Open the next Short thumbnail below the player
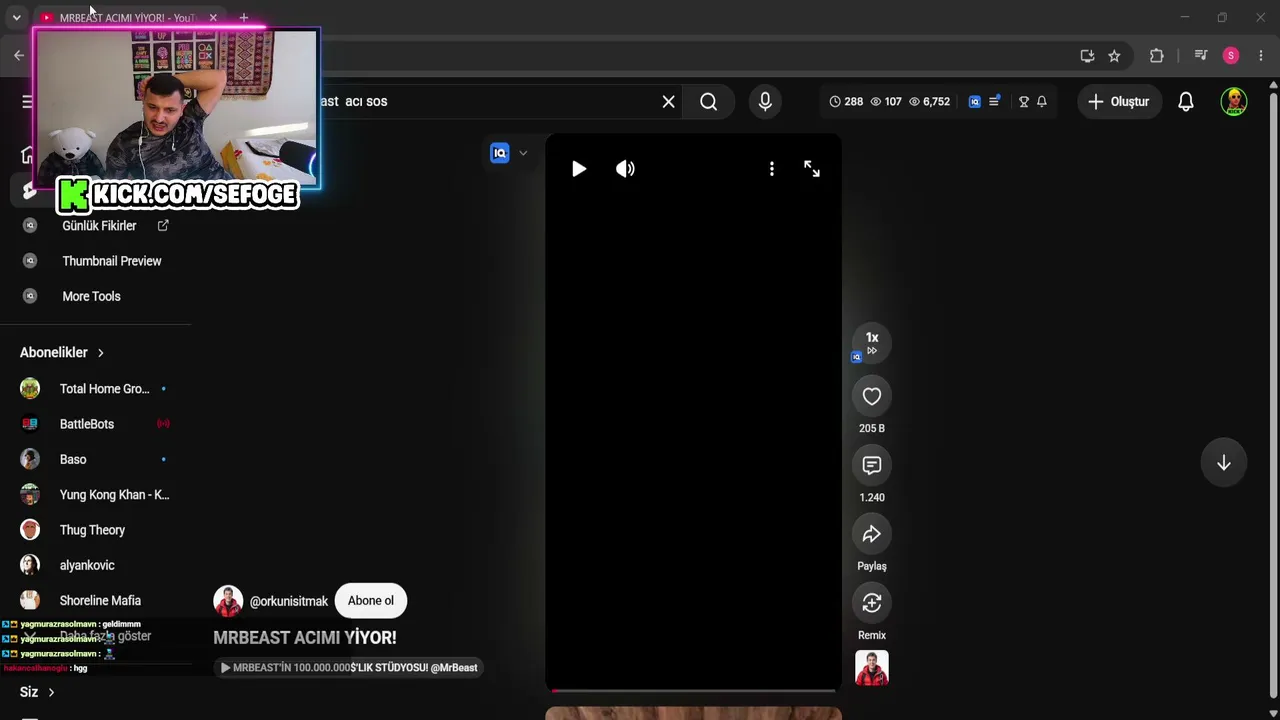 point(693,713)
